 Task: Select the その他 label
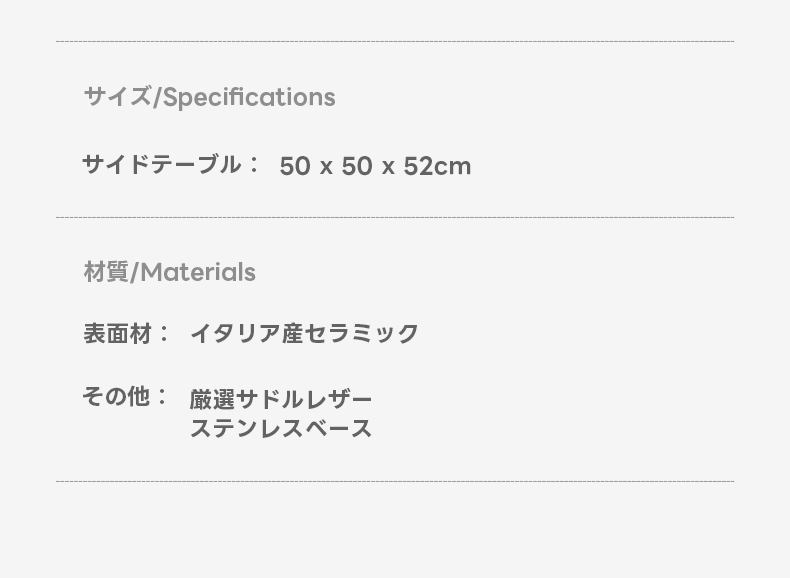pos(115,397)
